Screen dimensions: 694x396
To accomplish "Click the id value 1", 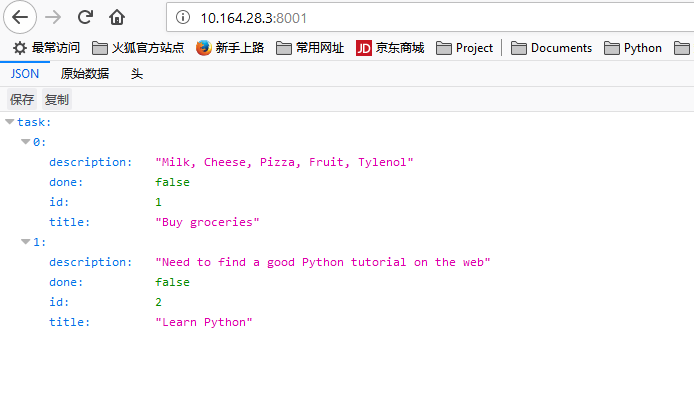I will pyautogui.click(x=158, y=202).
